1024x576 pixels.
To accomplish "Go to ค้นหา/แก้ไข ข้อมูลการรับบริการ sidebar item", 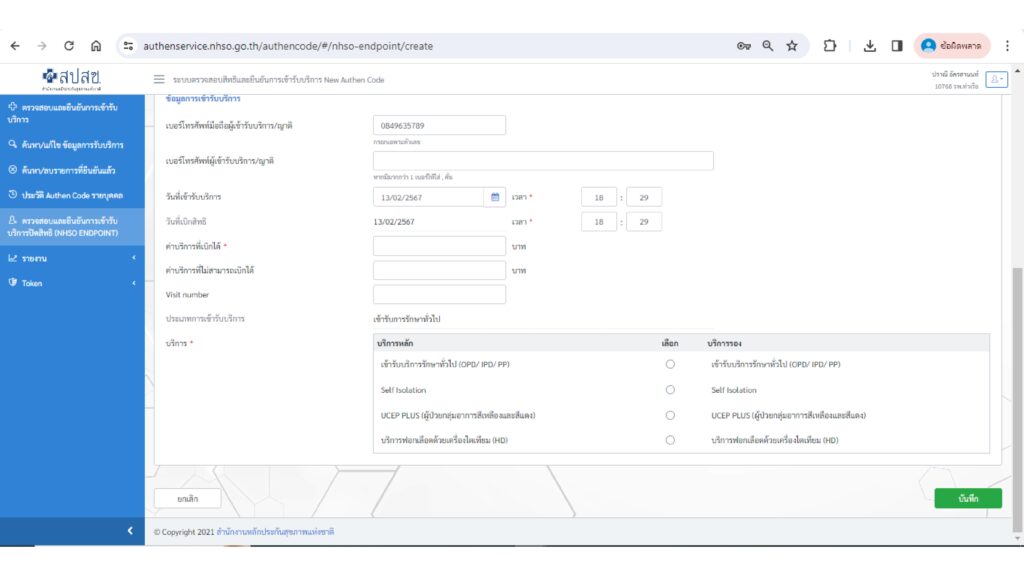I will (x=70, y=145).
